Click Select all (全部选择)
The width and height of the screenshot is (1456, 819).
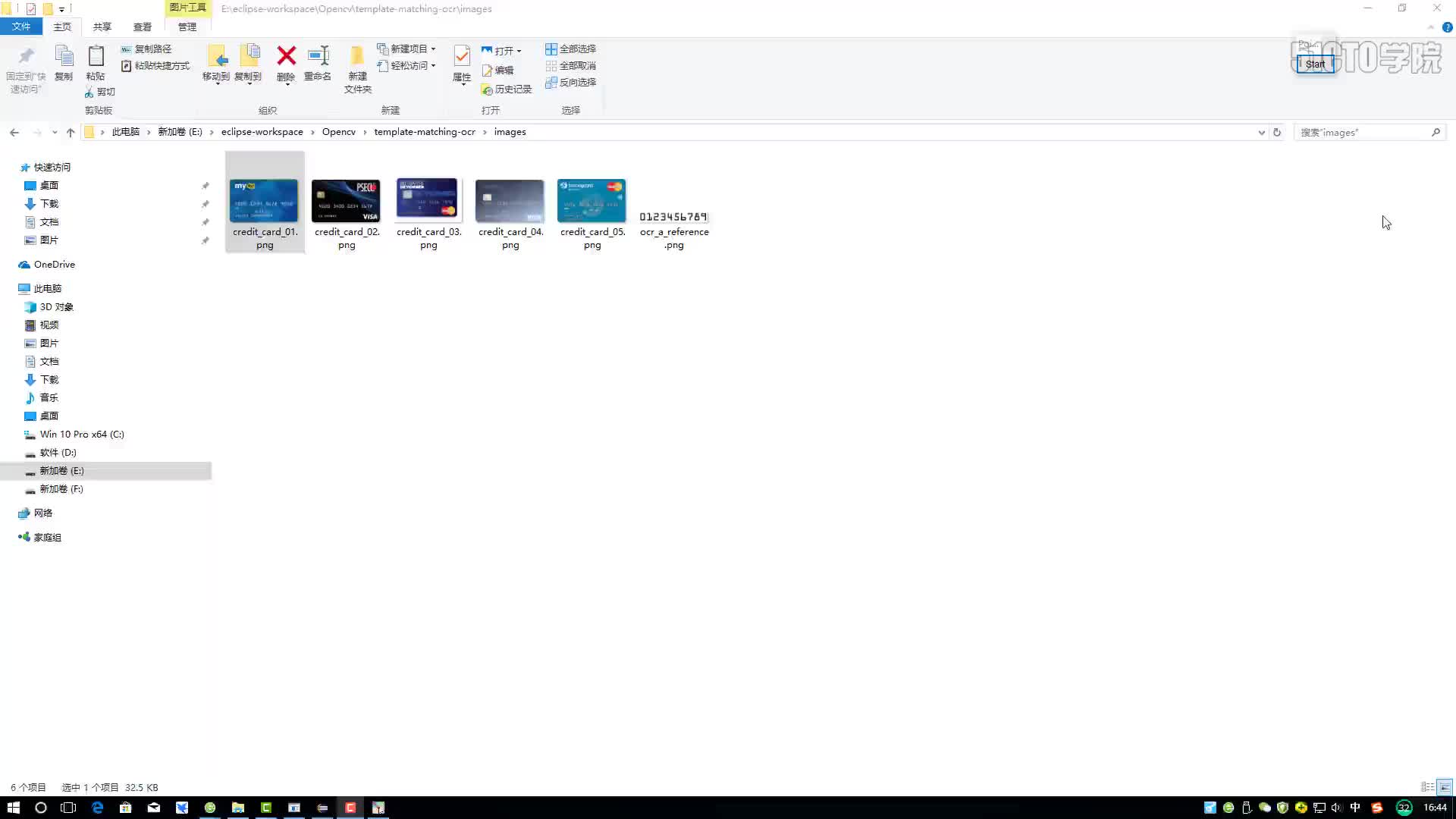coord(571,49)
